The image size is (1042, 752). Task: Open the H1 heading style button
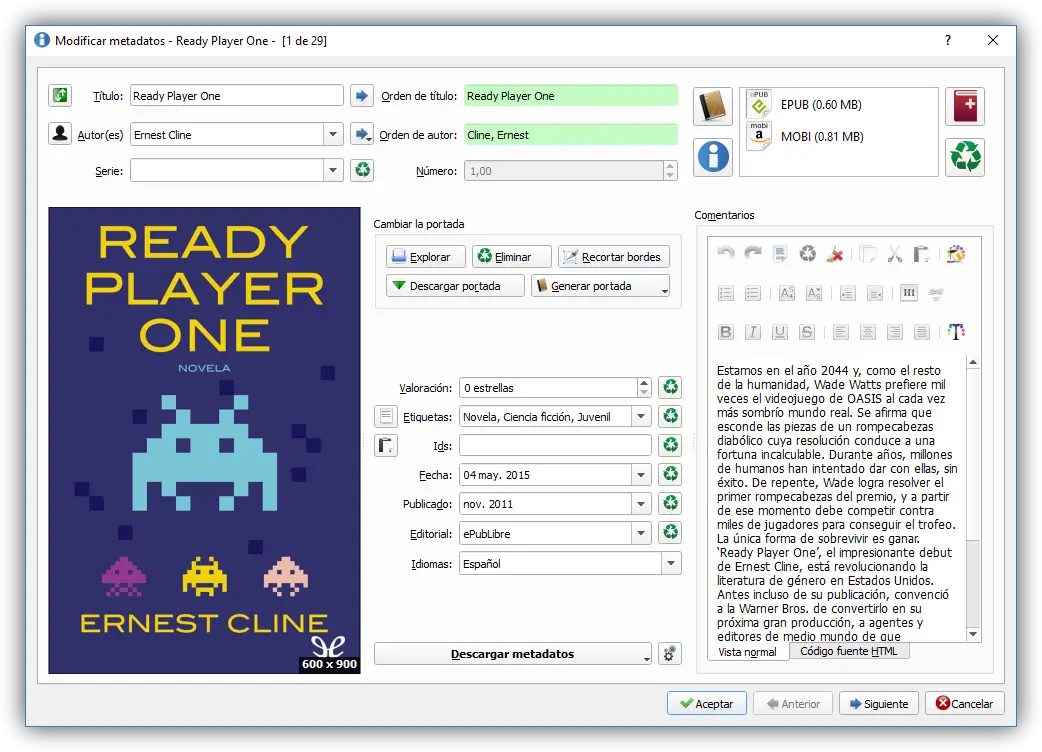coord(909,293)
